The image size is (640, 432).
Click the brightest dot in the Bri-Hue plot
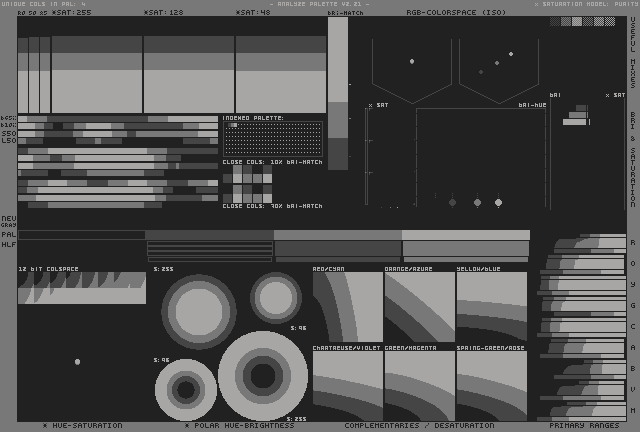pyautogui.click(x=498, y=203)
